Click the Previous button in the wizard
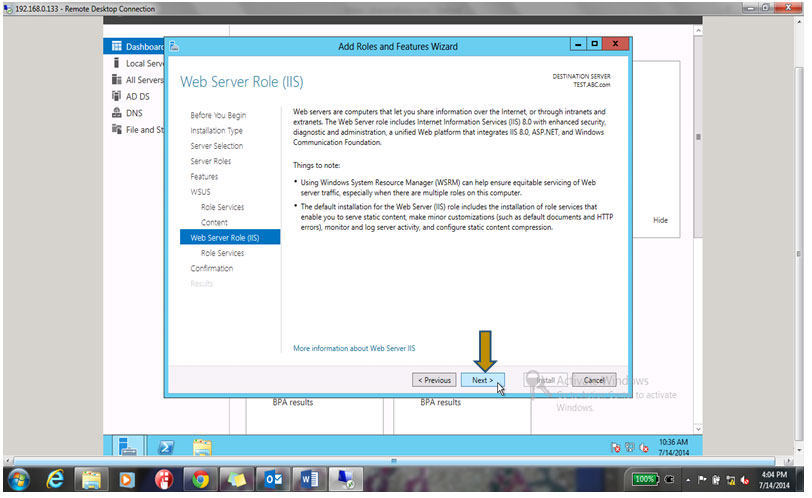This screenshot has width=812, height=498. click(x=434, y=380)
